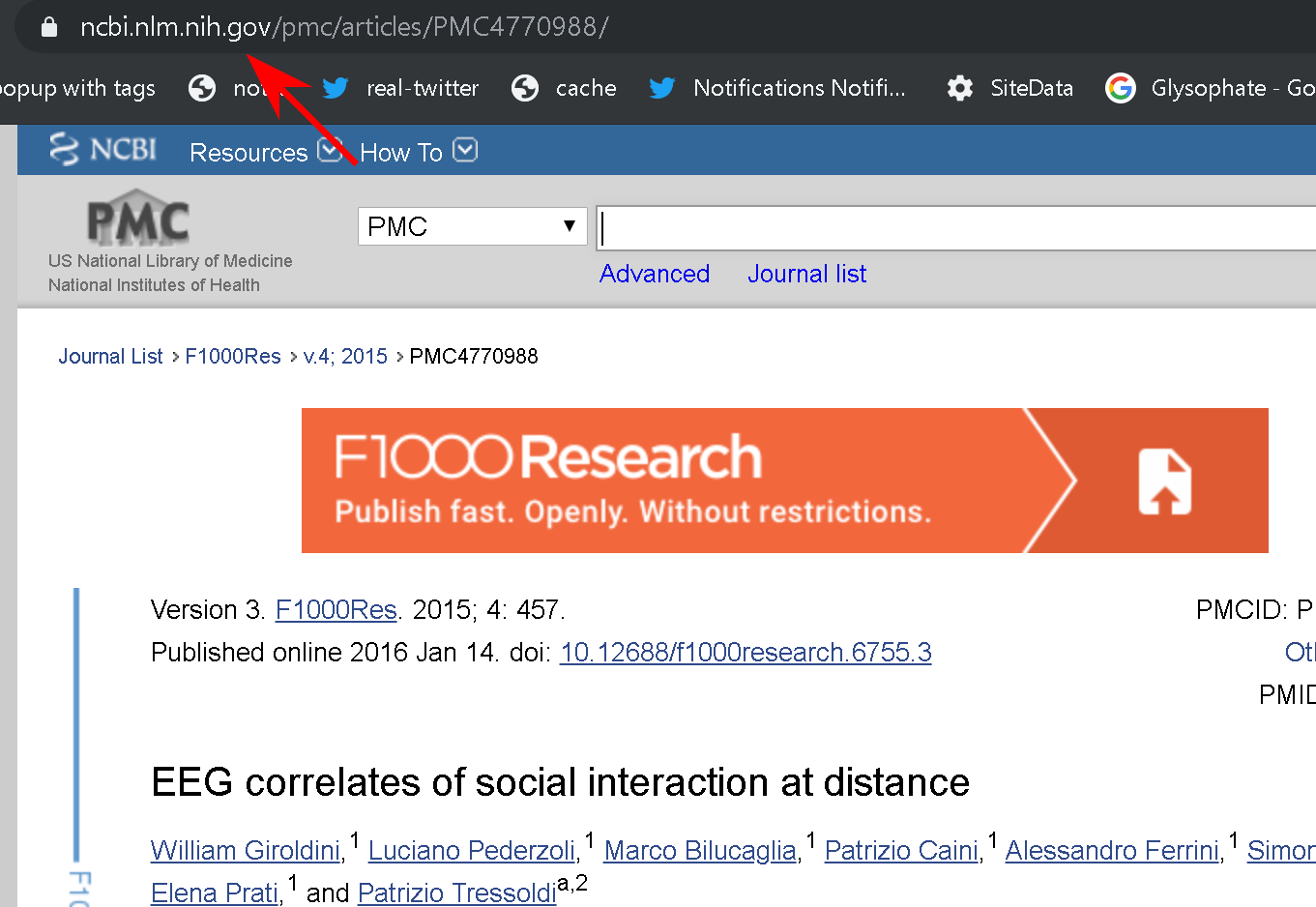Click author William Giroldini's name
This screenshot has width=1316, height=907.
(246, 850)
